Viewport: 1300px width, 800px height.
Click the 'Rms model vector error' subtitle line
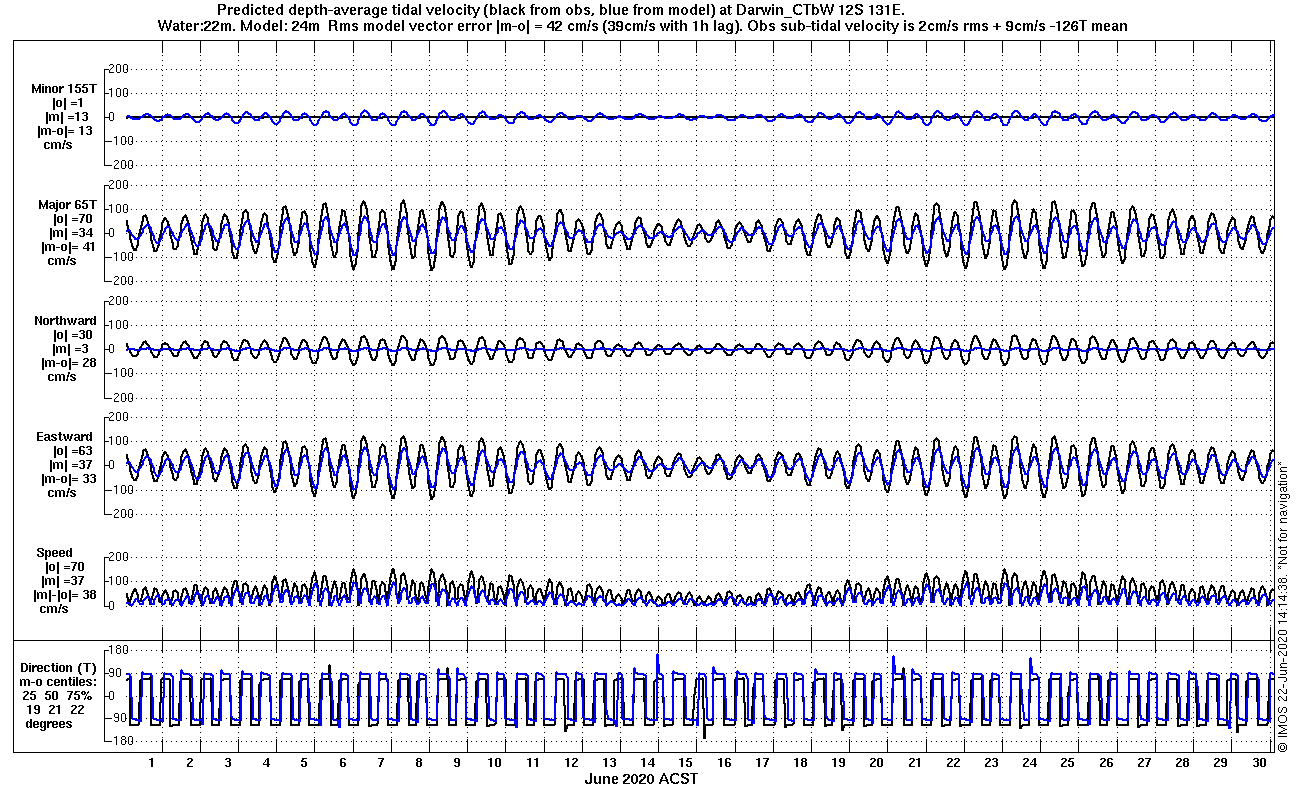pos(643,26)
